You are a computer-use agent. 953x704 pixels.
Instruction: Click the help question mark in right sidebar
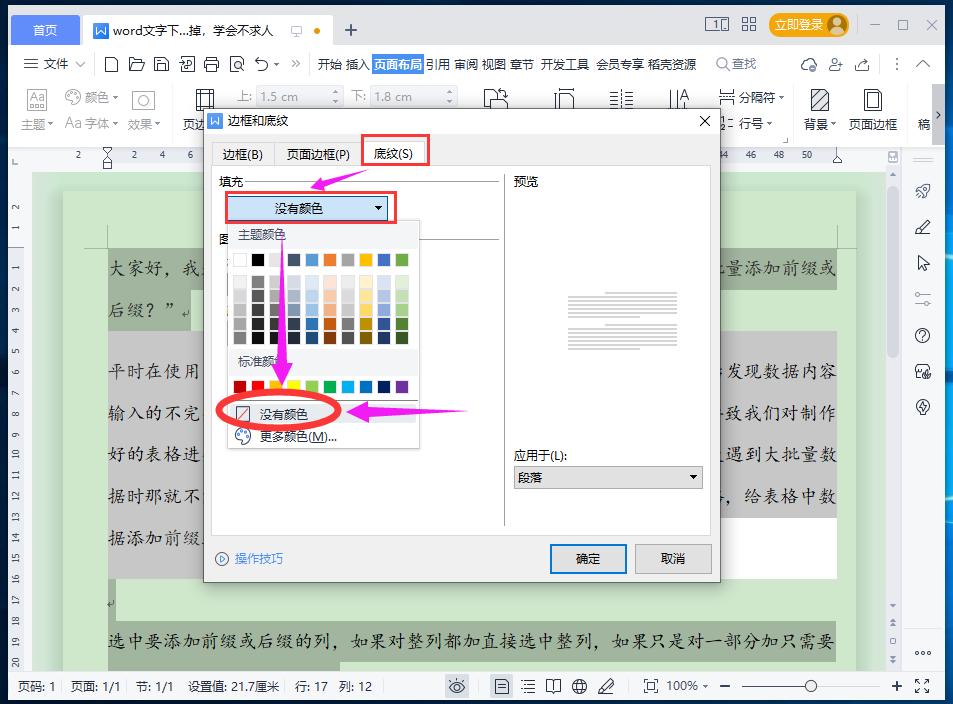click(x=921, y=335)
